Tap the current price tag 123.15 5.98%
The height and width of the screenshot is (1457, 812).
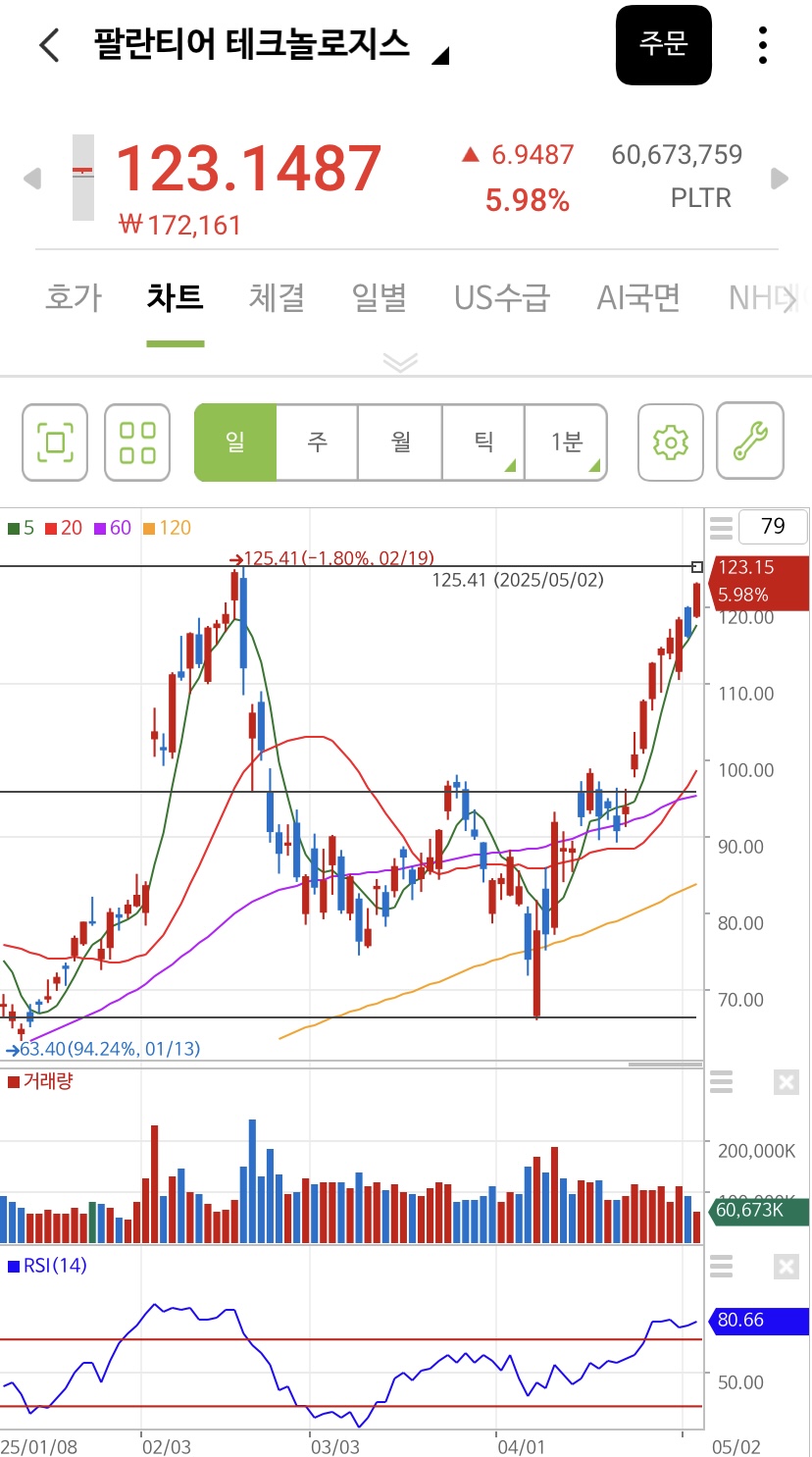tap(758, 581)
